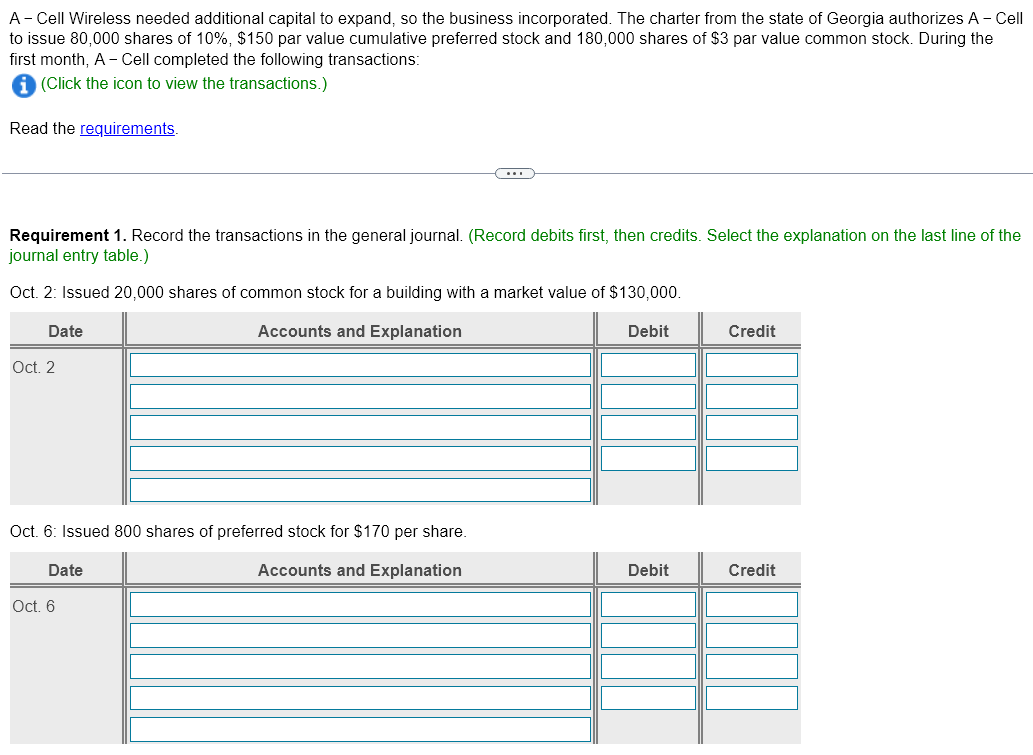Click the first Accounts field for Oct. 2
This screenshot has width=1033, height=755.
pos(360,364)
